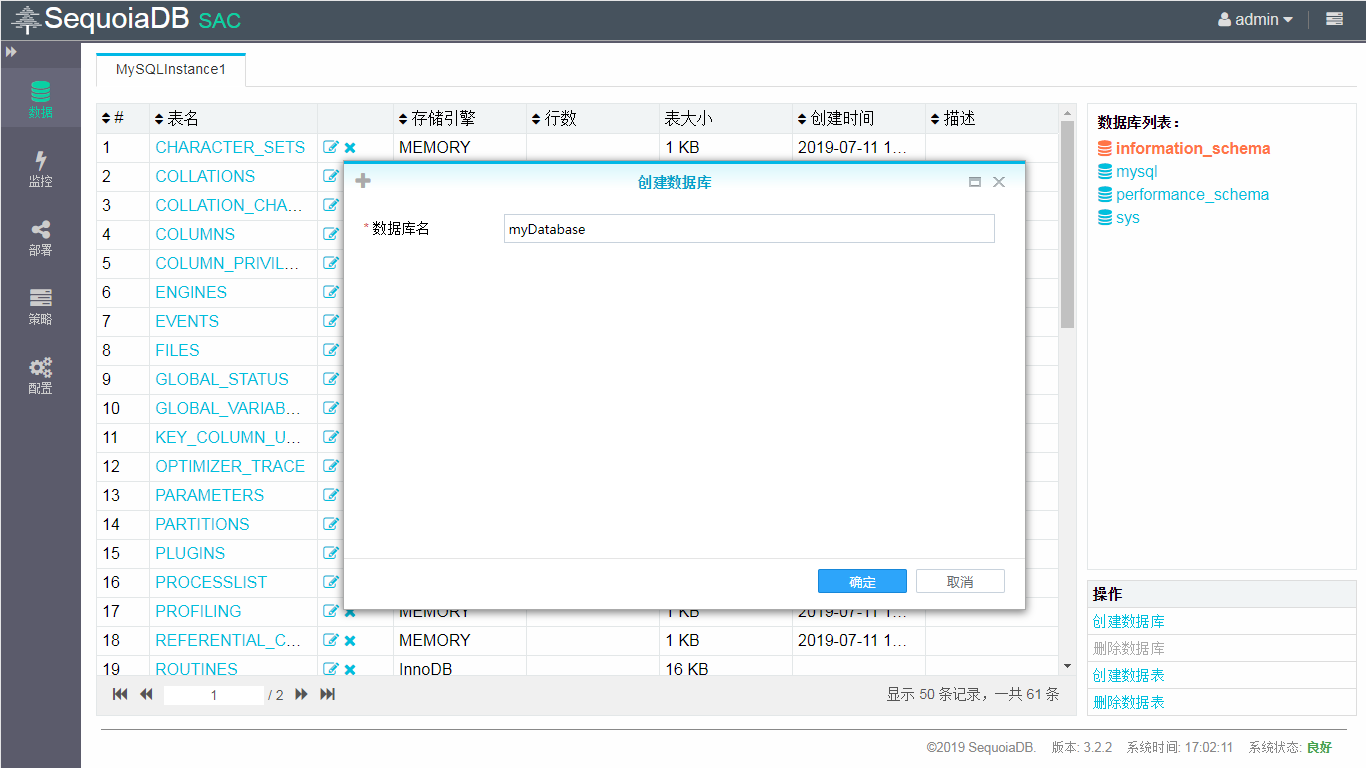This screenshot has height=768, width=1366.
Task: Go to the last page of records
Action: (x=327, y=694)
